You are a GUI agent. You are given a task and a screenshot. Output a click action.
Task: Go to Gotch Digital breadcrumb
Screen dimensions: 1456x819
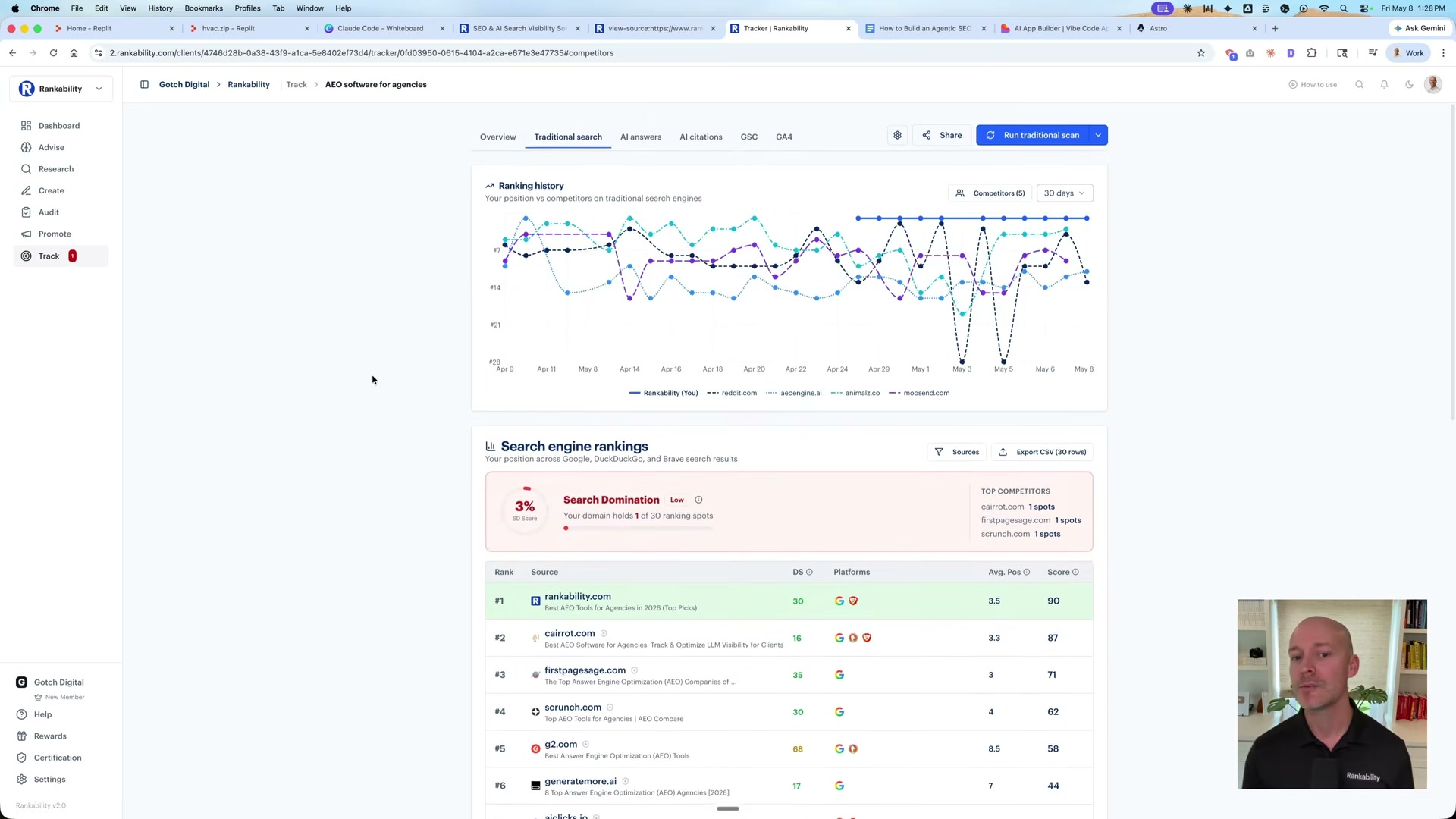click(x=184, y=84)
